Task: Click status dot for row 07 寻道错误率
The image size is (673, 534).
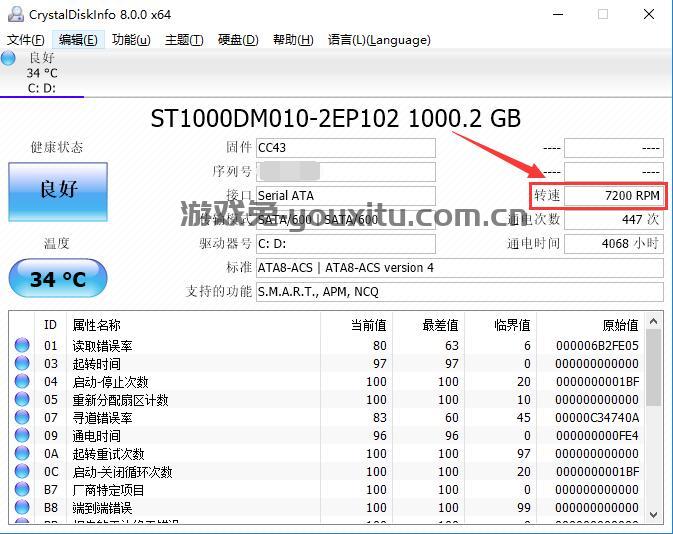Action: (x=22, y=417)
